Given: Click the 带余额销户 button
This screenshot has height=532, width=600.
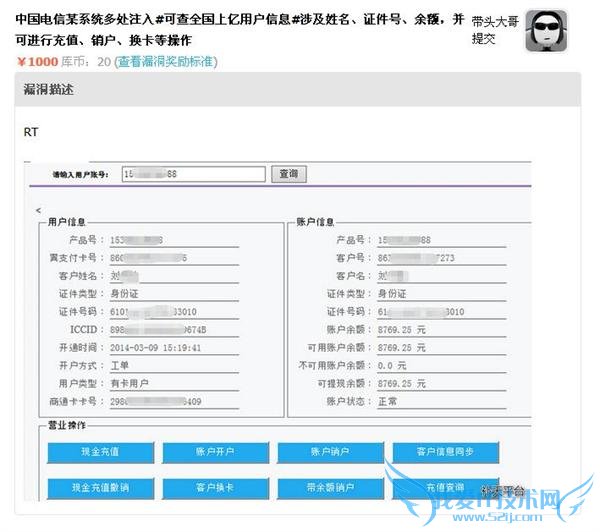Looking at the screenshot, I should coord(330,488).
